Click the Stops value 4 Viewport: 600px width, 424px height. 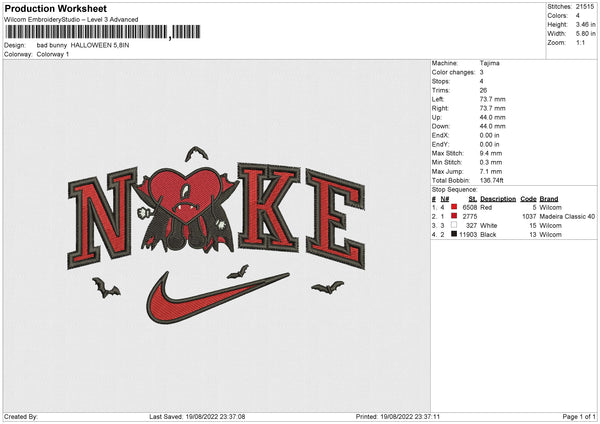pos(481,81)
